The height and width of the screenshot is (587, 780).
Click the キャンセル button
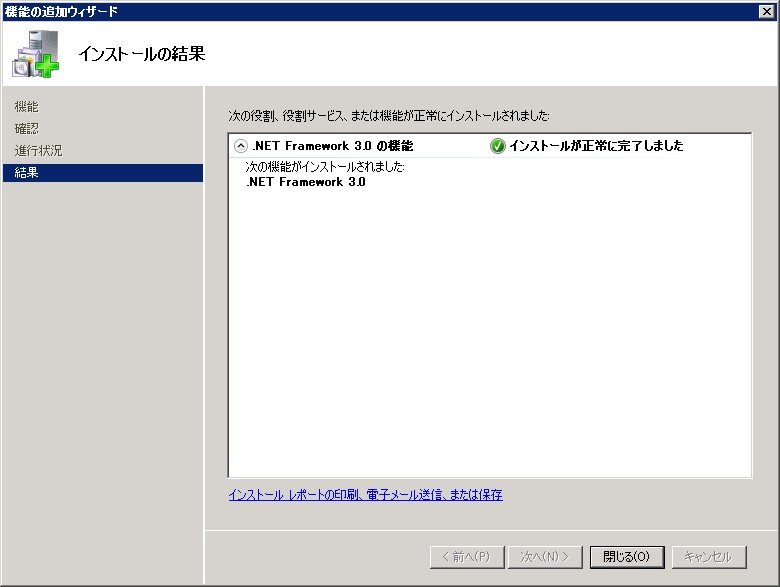(x=709, y=556)
